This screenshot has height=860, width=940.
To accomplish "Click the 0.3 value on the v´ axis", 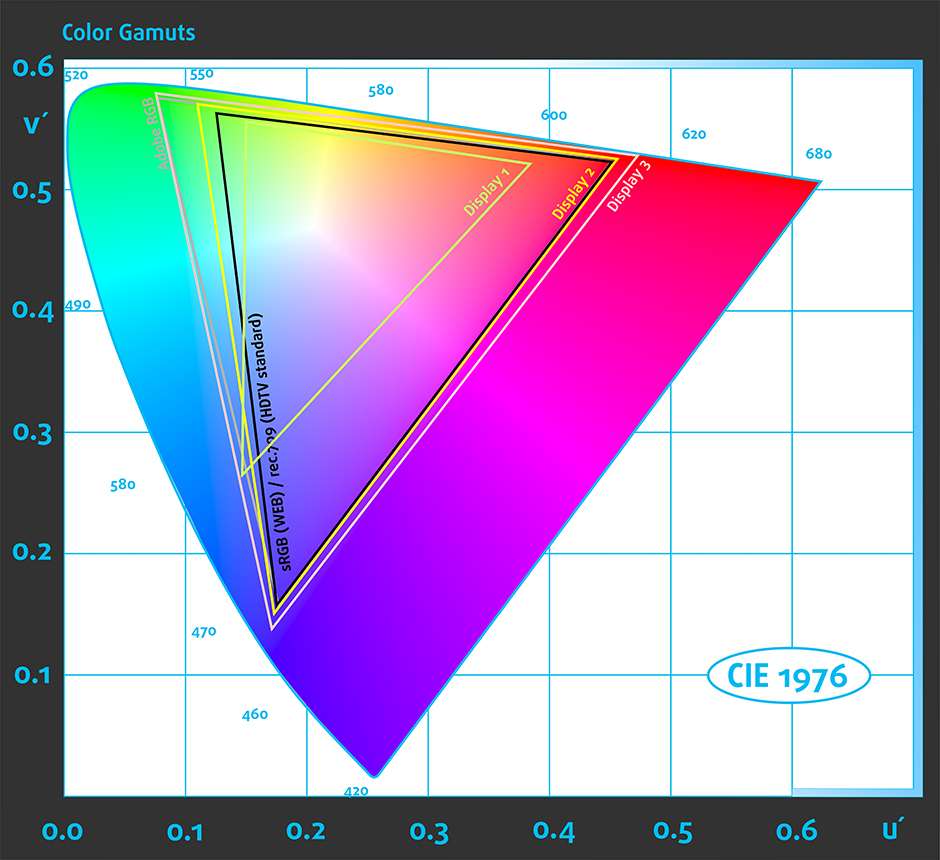I will (32, 433).
